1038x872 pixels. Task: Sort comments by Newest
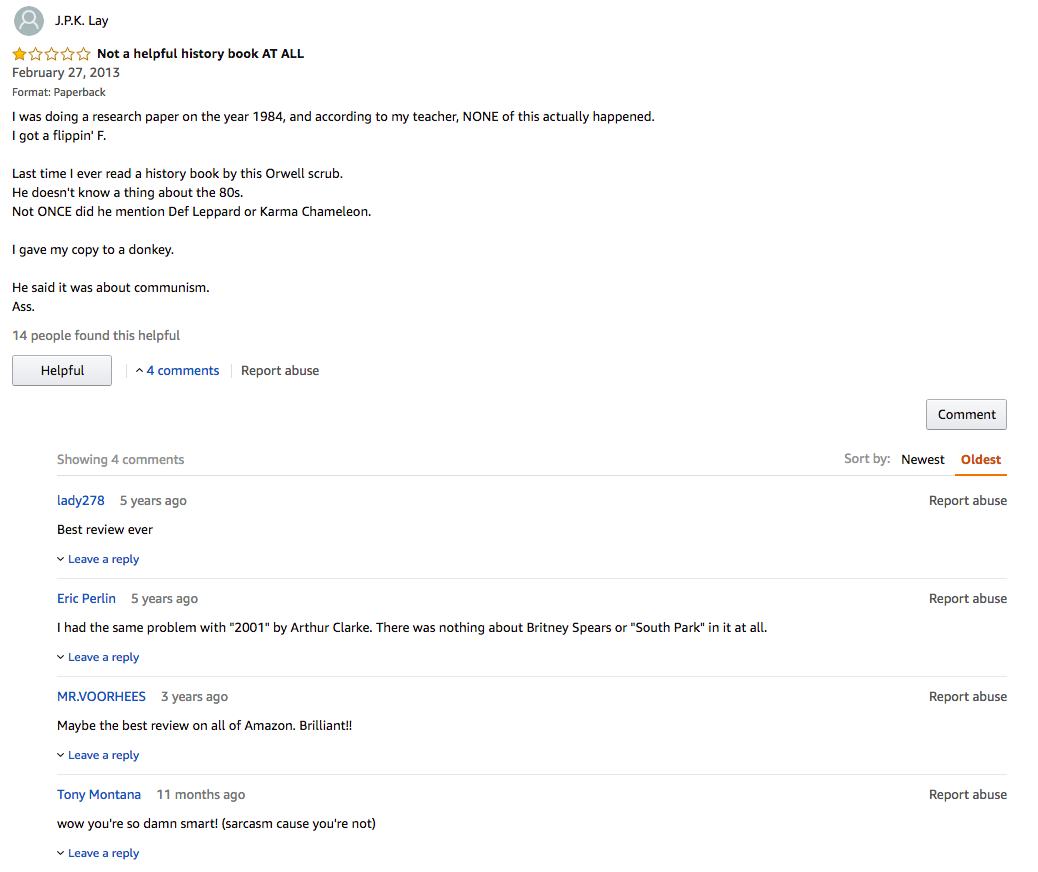click(x=922, y=460)
